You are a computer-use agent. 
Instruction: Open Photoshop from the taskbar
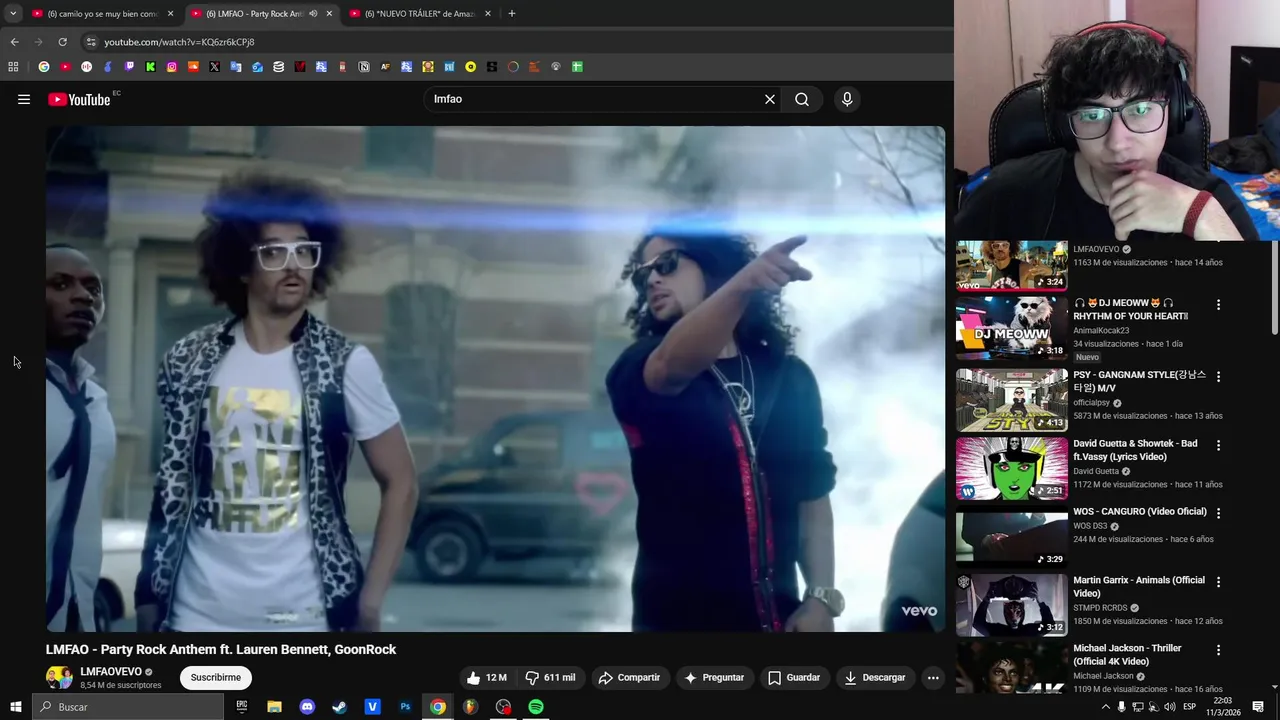click(405, 707)
